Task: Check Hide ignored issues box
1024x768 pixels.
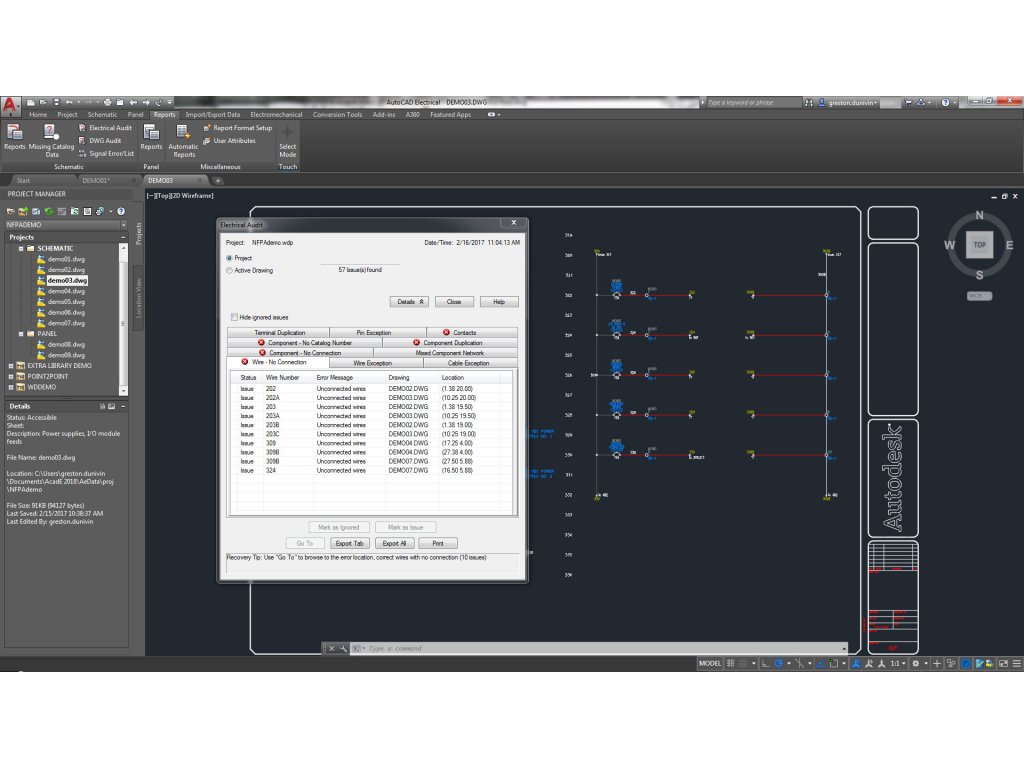Action: tap(234, 317)
